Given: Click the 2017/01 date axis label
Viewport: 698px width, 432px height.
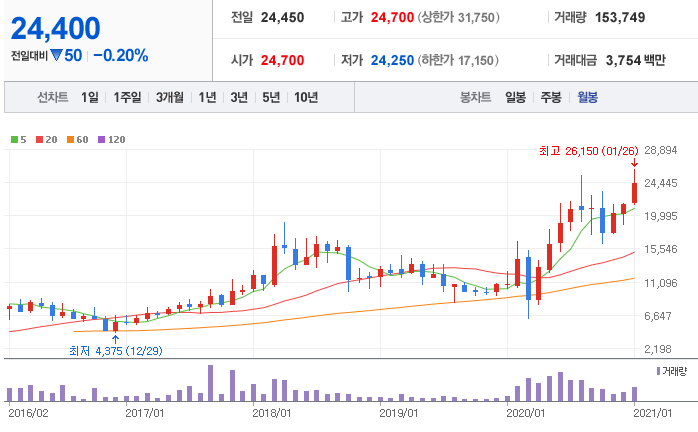Looking at the screenshot, I should click(145, 413).
